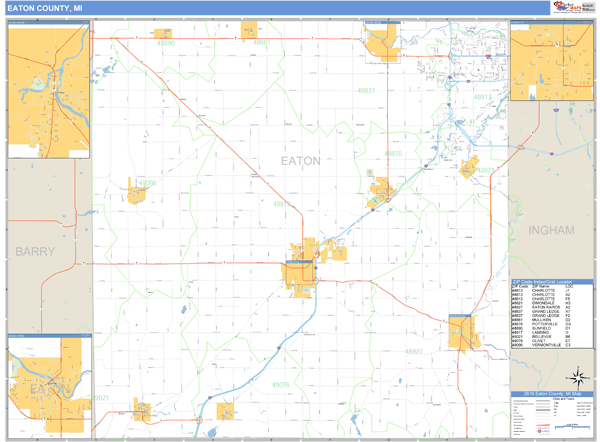This screenshot has height=442, width=600.
Task: Click the large EATON county label
Action: [300, 160]
